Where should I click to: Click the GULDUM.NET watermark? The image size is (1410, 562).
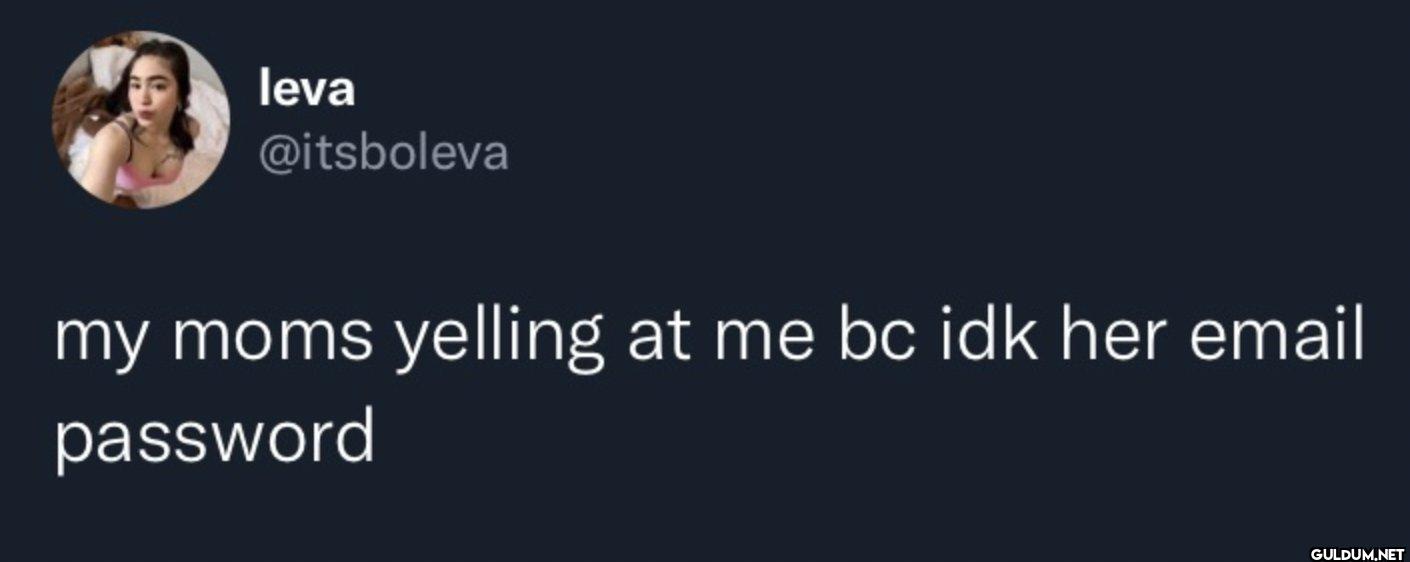[x=1357, y=553]
